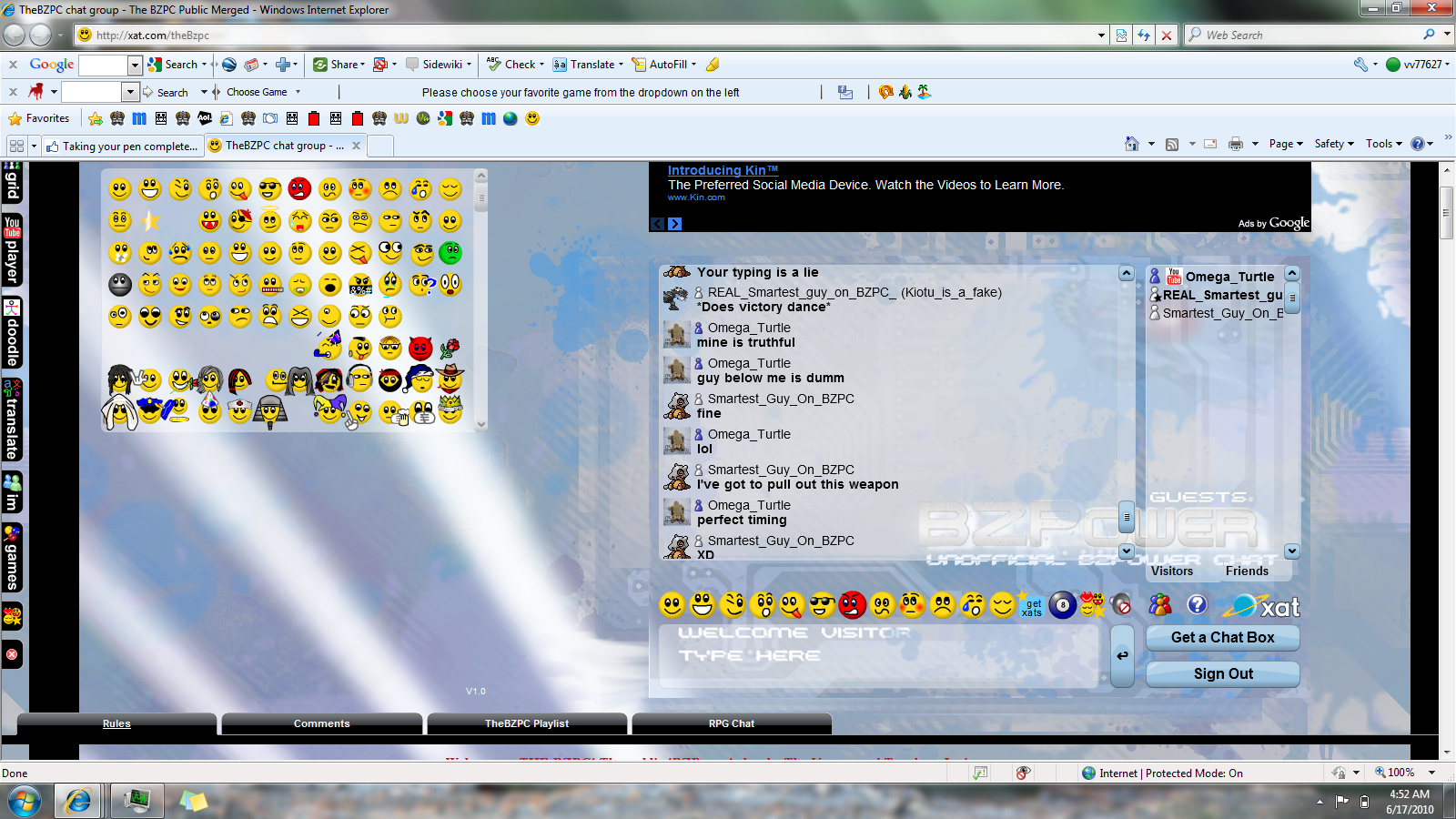This screenshot has height=819, width=1456.
Task: Select the crowned king smiley
Action: 450,409
